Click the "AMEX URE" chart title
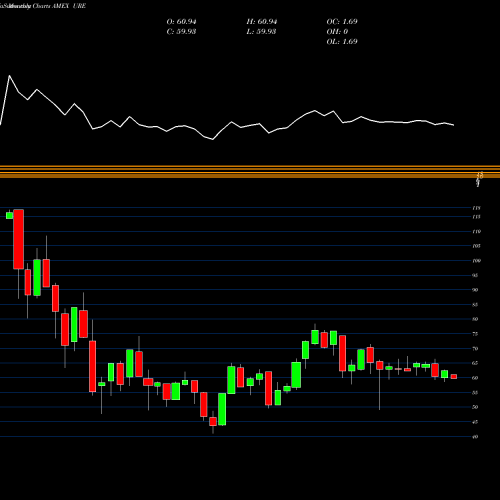 [69, 6]
